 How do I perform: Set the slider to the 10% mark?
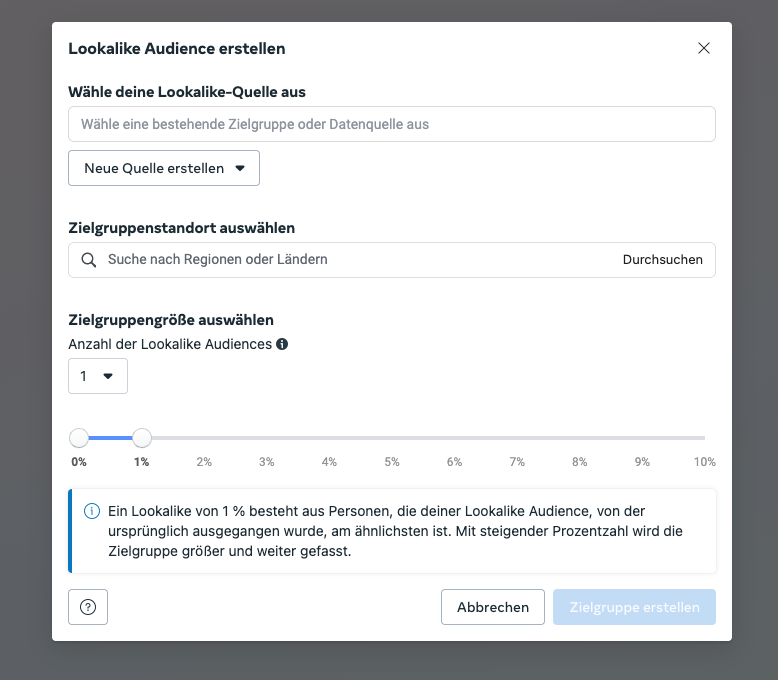(x=705, y=438)
